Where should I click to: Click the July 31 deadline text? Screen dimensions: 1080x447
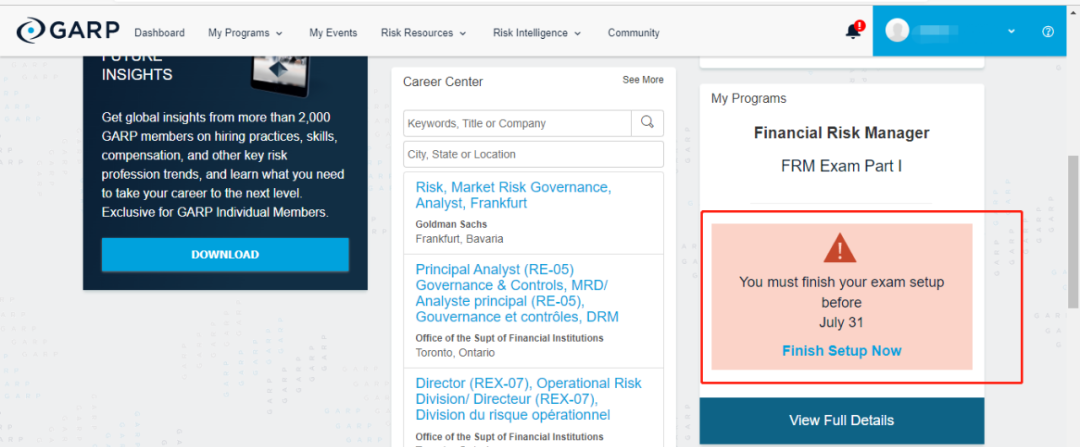(842, 322)
